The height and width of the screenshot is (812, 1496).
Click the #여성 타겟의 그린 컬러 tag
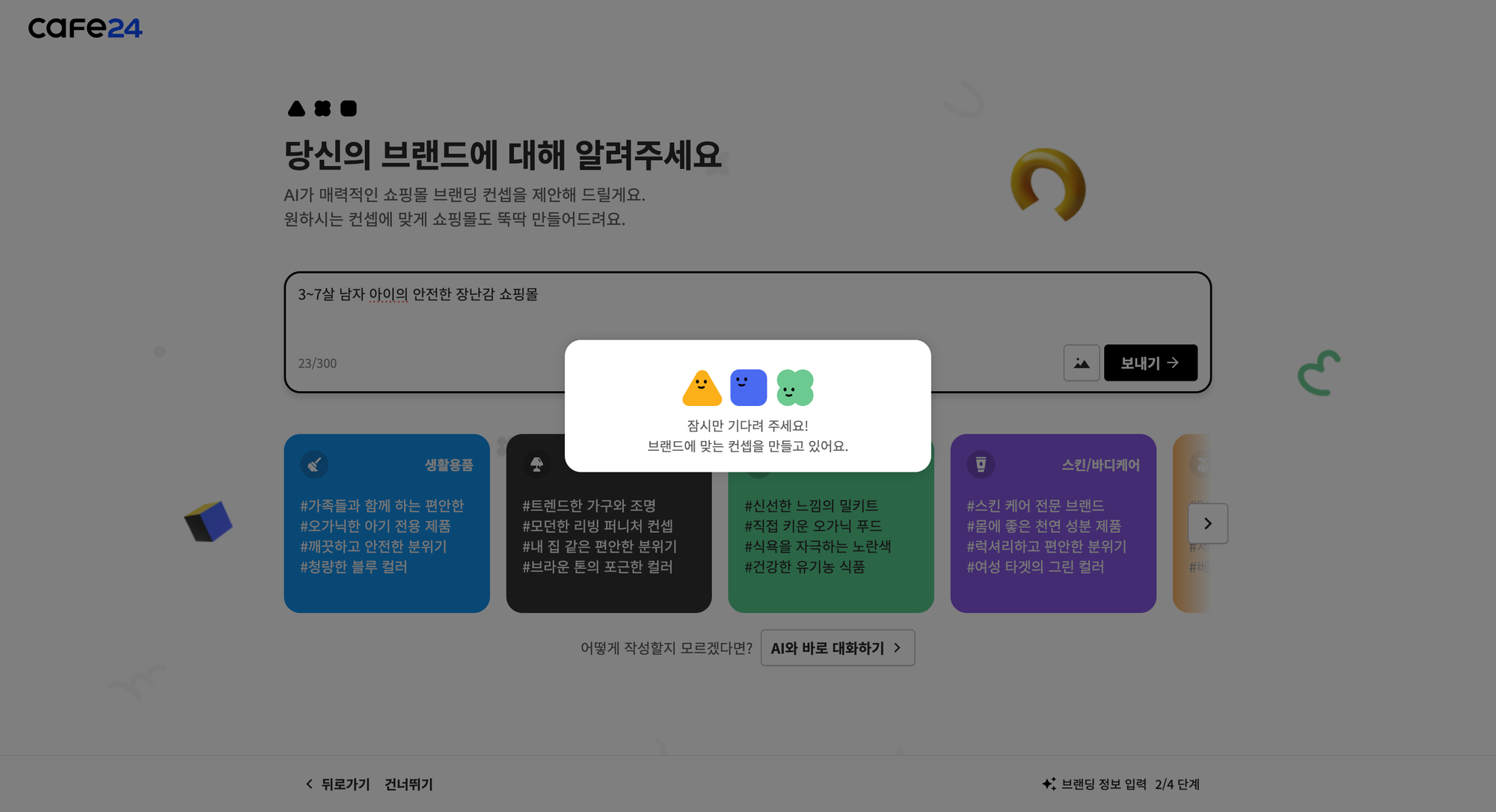pyautogui.click(x=1035, y=567)
